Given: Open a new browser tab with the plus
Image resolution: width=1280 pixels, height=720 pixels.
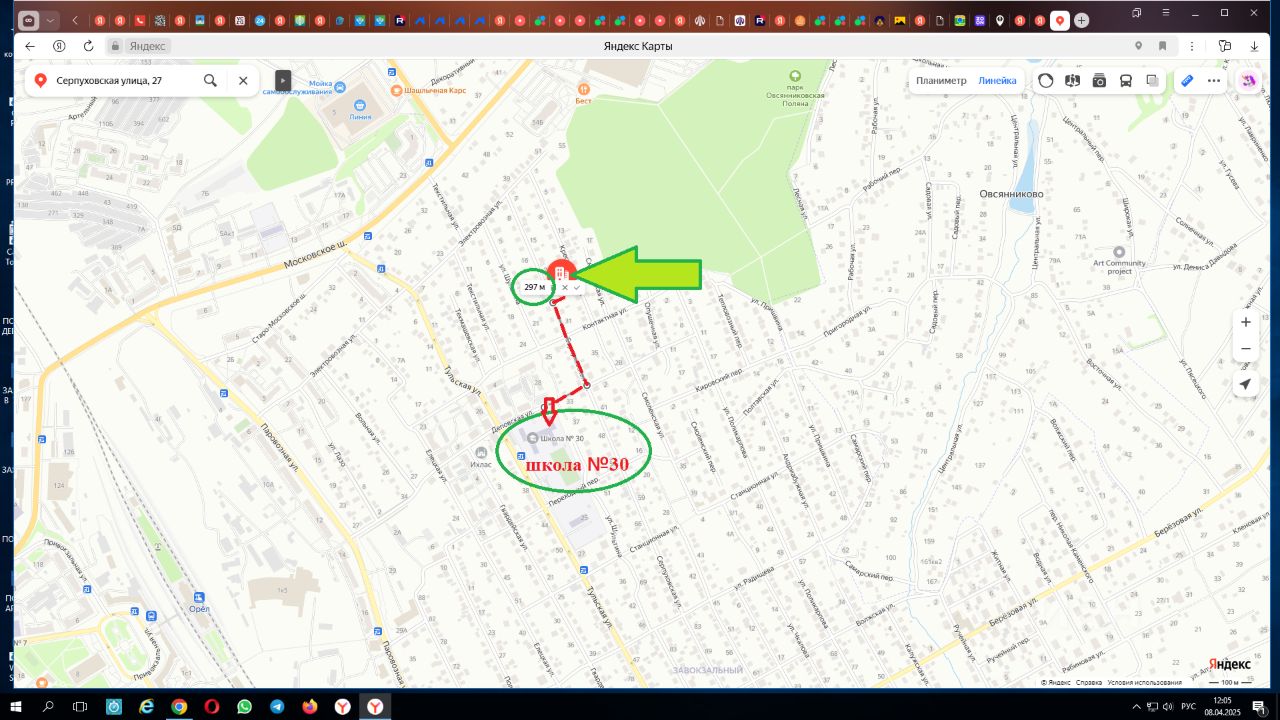Looking at the screenshot, I should point(1081,20).
